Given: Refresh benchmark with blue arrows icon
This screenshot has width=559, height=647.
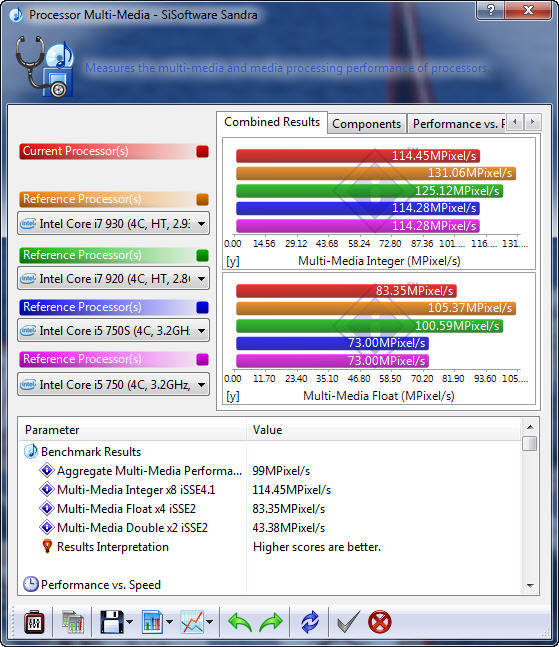Looking at the screenshot, I should 310,622.
